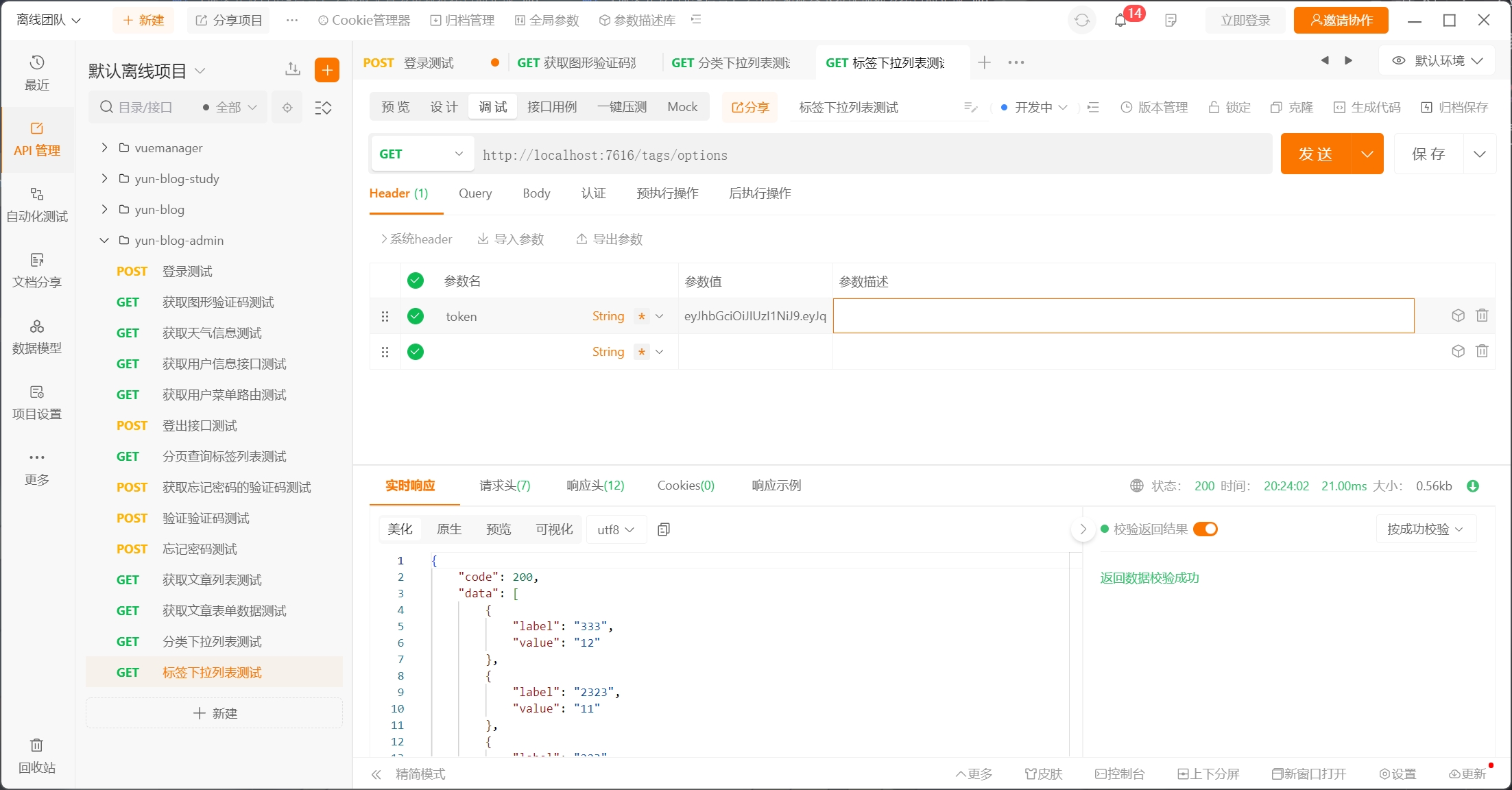Toggle the select-all header checkbox
The width and height of the screenshot is (1512, 790).
point(416,280)
